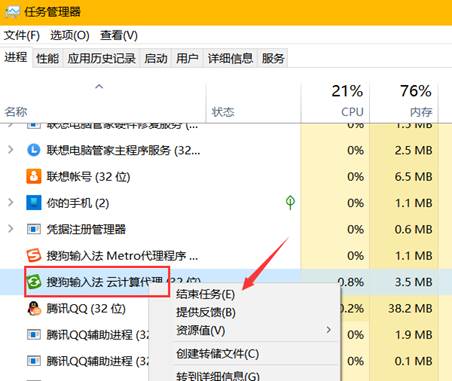Select the icon of the first 腾讯QQ辅助进程 row
The width and height of the screenshot is (452, 381).
(x=34, y=335)
